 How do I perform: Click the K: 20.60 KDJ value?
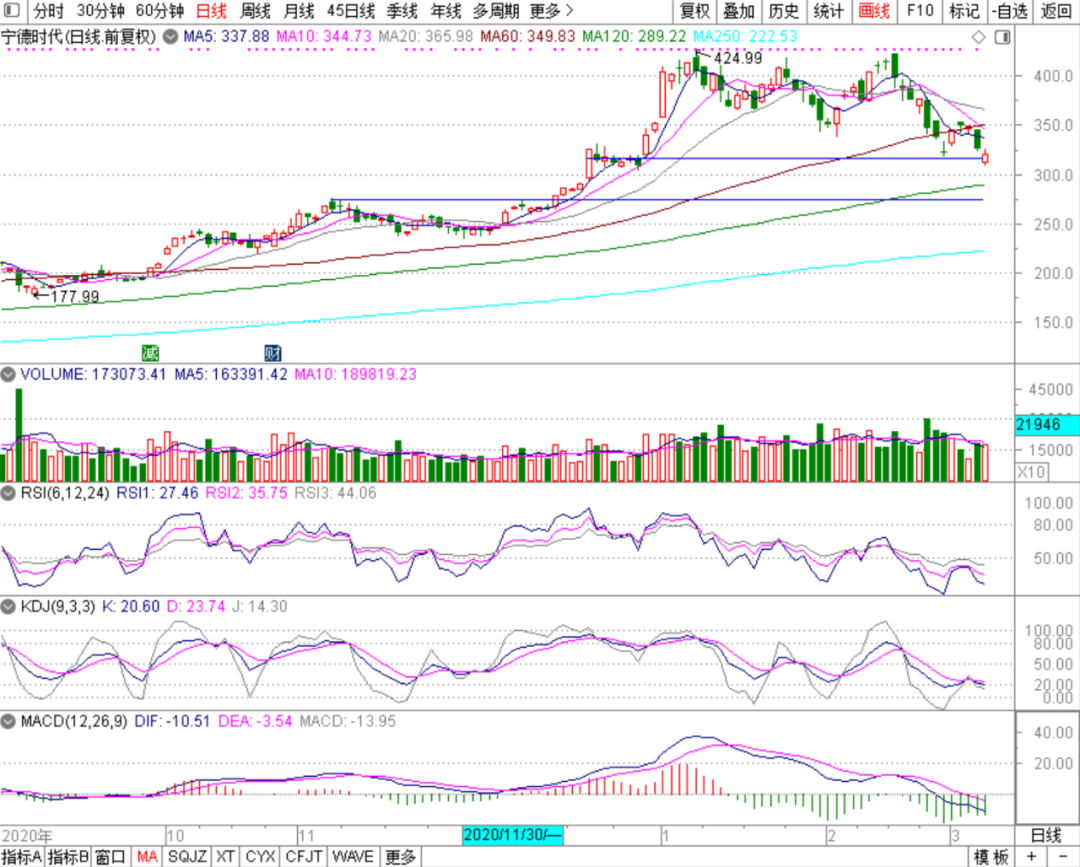[x=131, y=607]
